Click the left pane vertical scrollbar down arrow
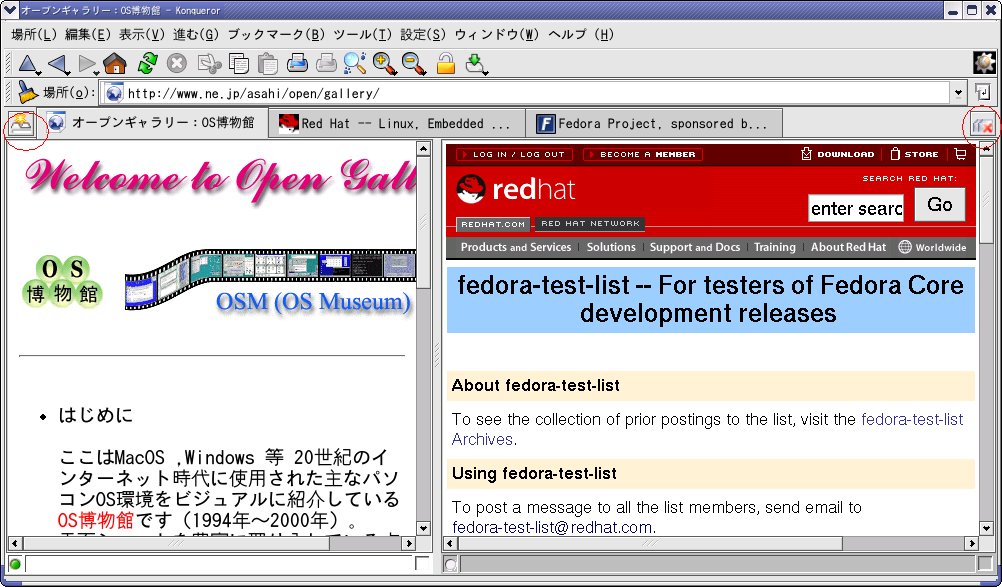 [x=423, y=528]
